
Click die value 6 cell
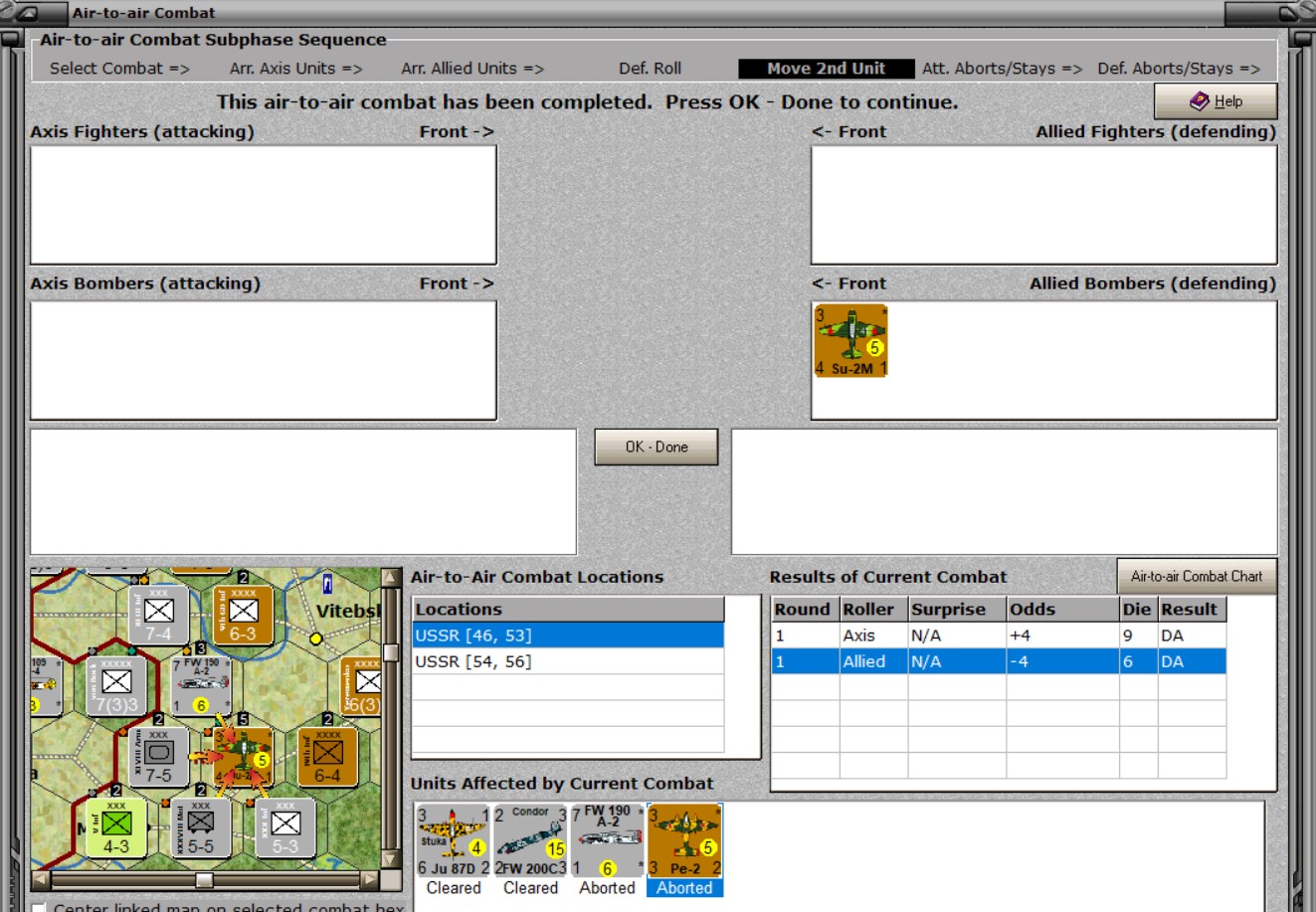(x=1138, y=661)
